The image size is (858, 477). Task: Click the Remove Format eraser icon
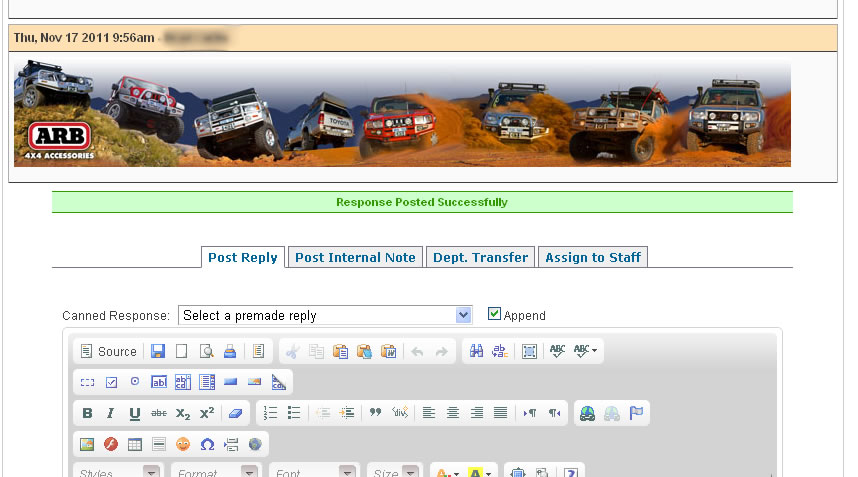(x=235, y=414)
